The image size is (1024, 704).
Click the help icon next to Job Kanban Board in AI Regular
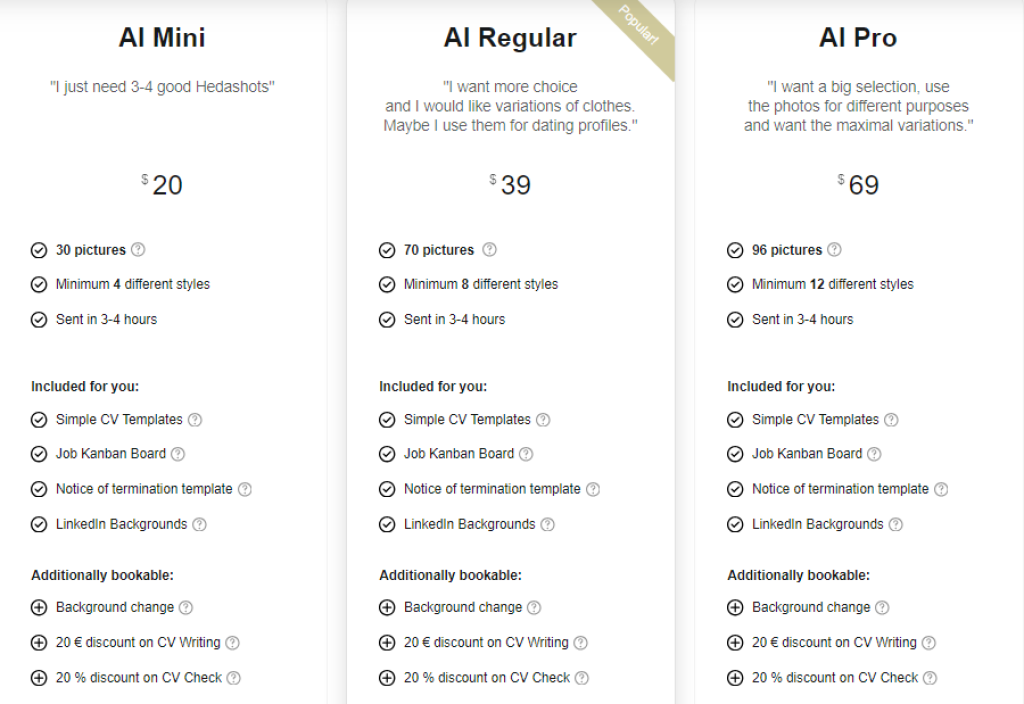click(525, 454)
